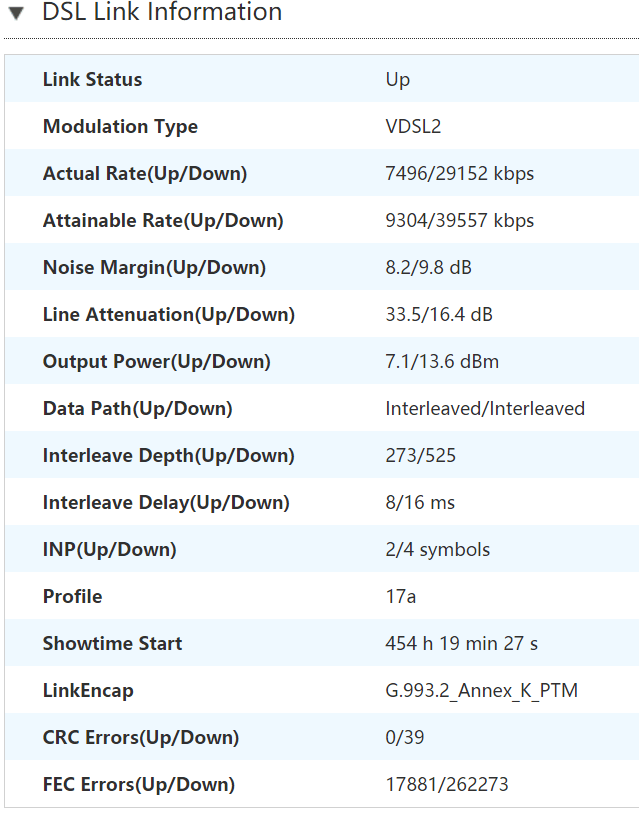The width and height of the screenshot is (639, 817).
Task: Click the Link Status value Up
Action: point(397,80)
